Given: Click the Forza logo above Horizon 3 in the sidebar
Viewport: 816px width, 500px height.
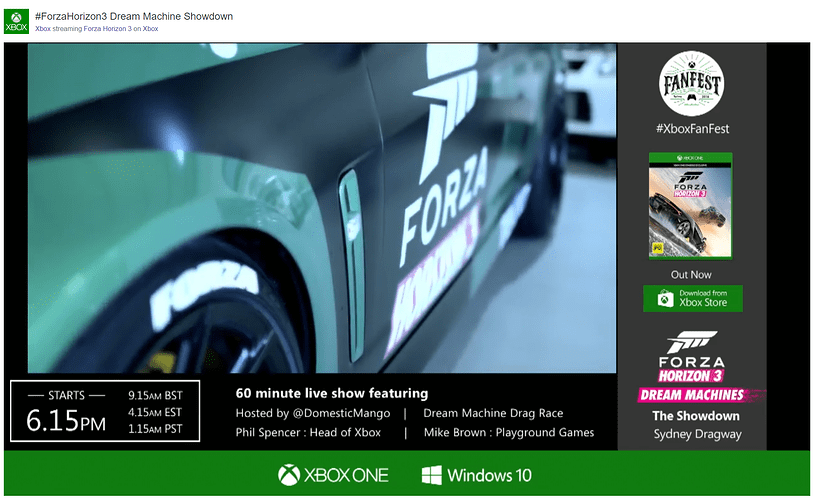Looking at the screenshot, I should click(692, 349).
